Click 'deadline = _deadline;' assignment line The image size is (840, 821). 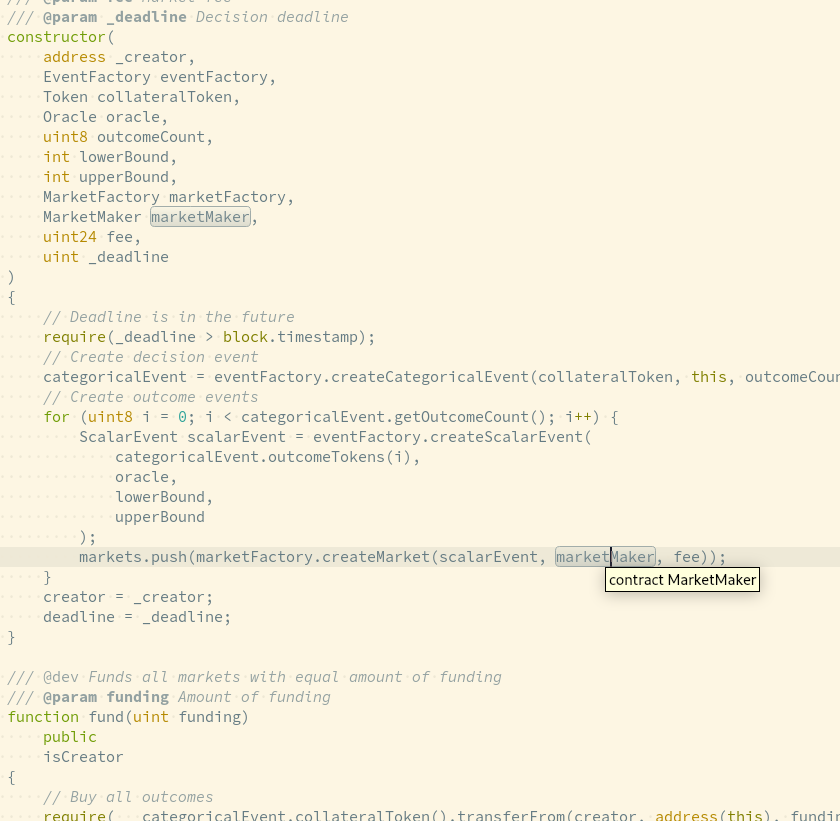(137, 617)
